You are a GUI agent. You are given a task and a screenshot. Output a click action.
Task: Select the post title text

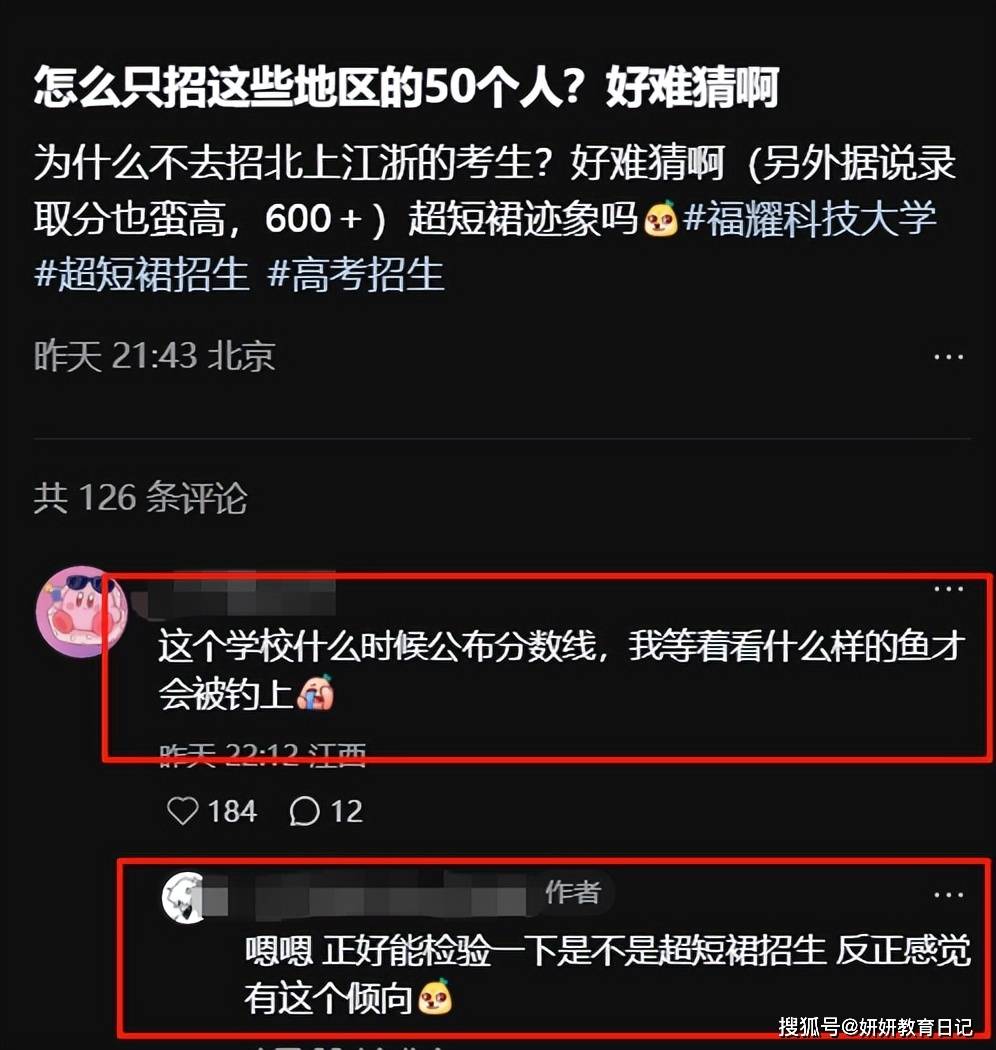tap(406, 87)
